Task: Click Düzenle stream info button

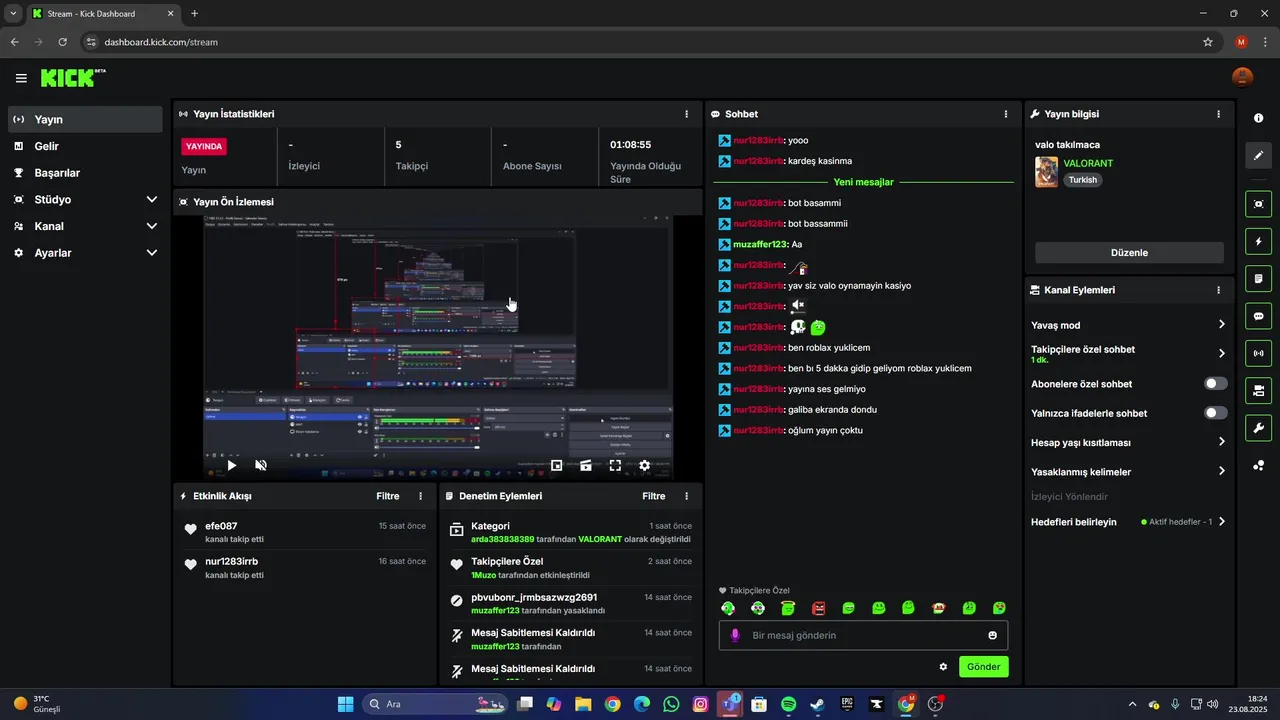Action: click(x=1129, y=253)
